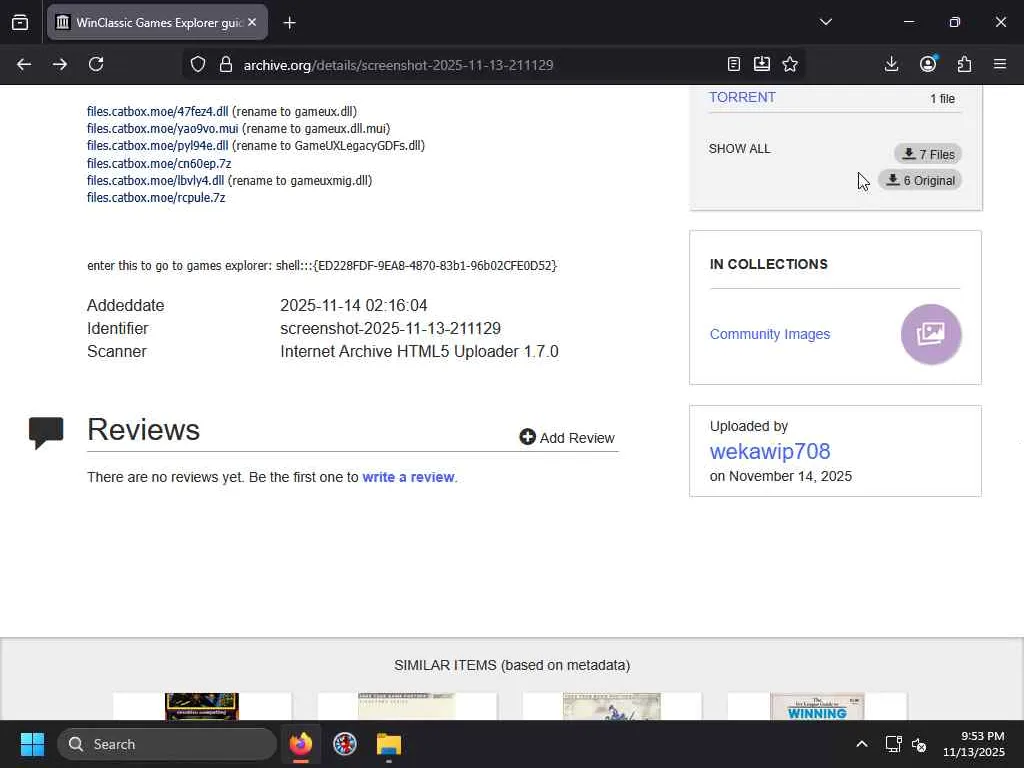1024x768 pixels.
Task: Open second similar item thumbnail
Action: [407, 707]
